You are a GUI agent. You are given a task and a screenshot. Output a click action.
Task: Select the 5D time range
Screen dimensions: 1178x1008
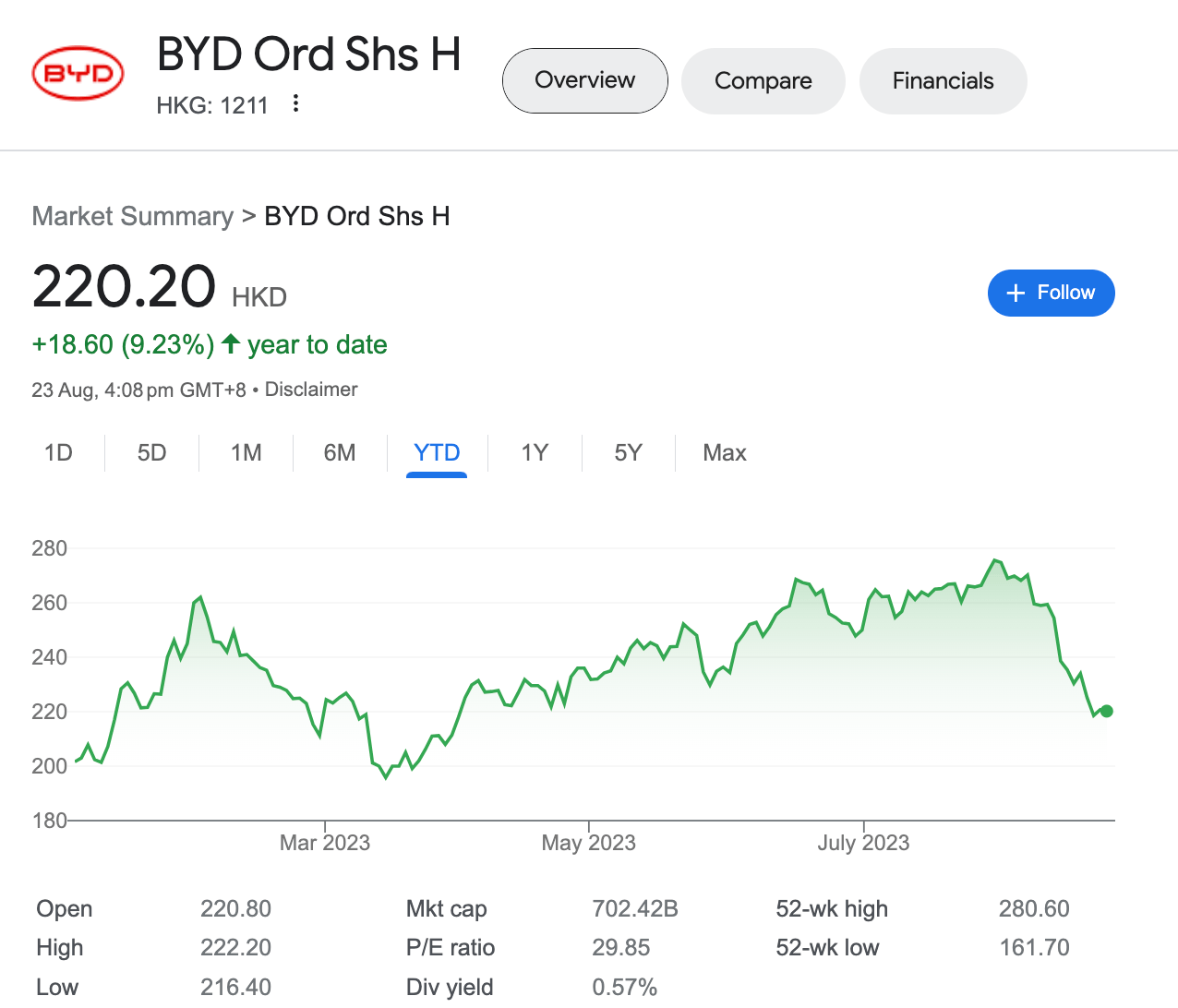152,452
